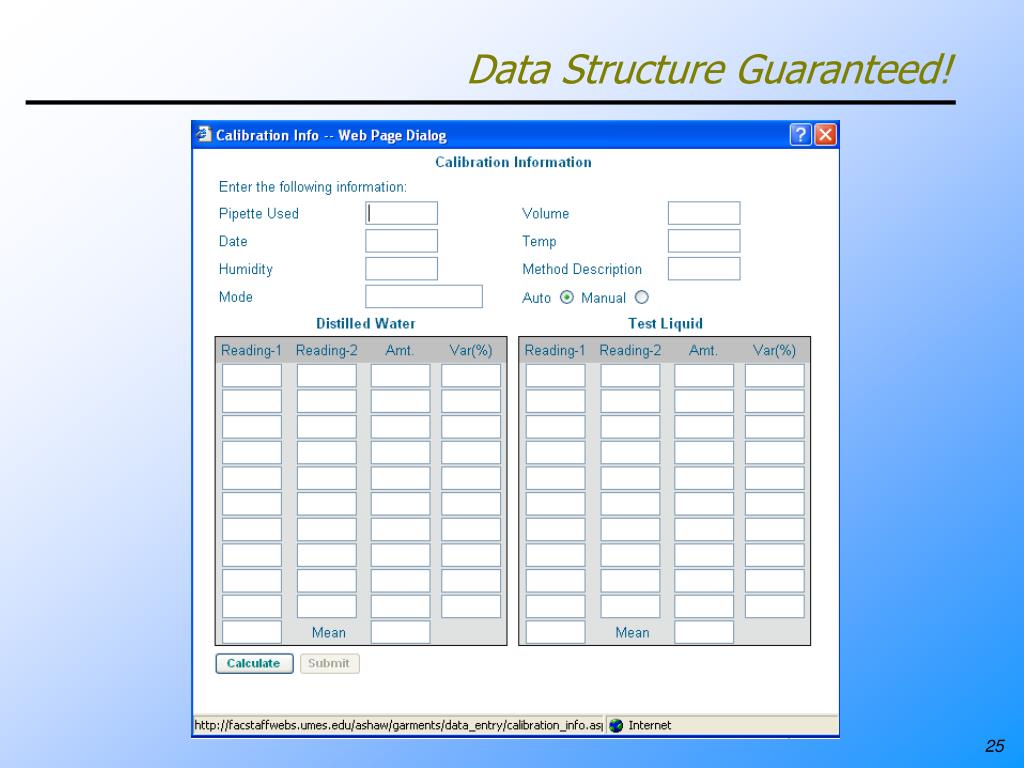Click first Reading-1 cell under Distilled Water

(252, 376)
